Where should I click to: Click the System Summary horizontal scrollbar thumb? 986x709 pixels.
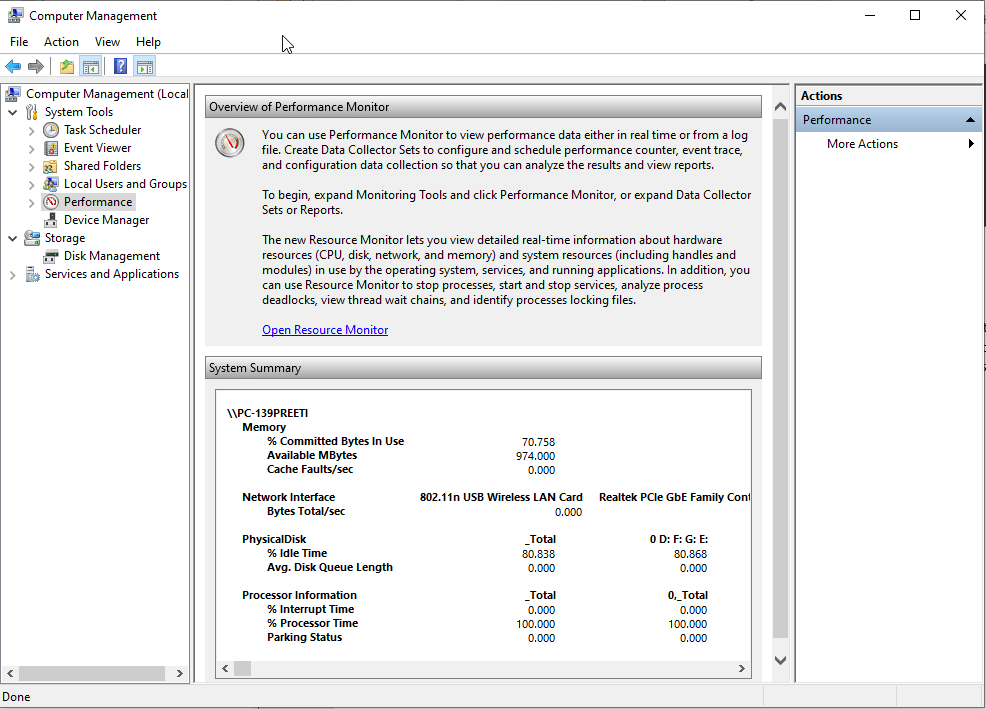[243, 668]
